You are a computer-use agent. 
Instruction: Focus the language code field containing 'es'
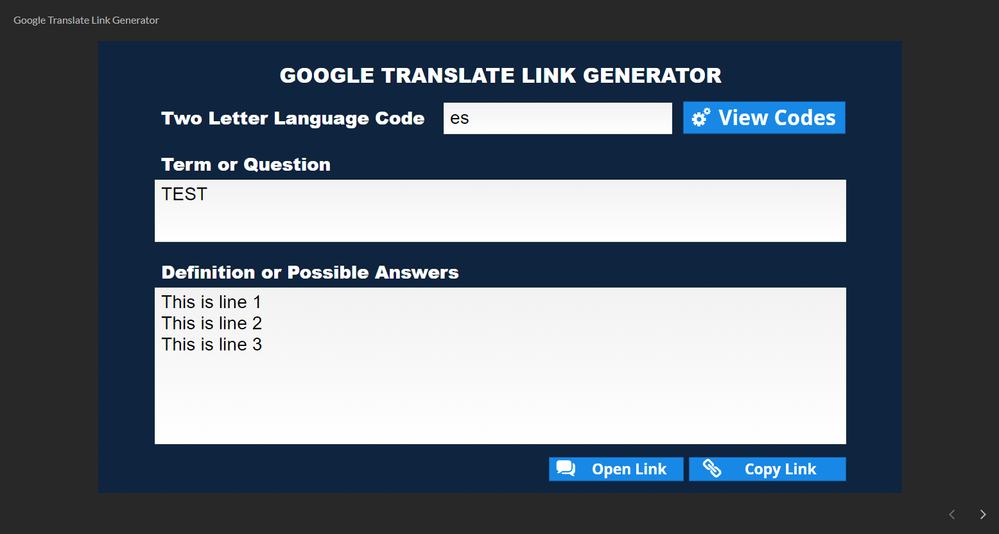(557, 118)
